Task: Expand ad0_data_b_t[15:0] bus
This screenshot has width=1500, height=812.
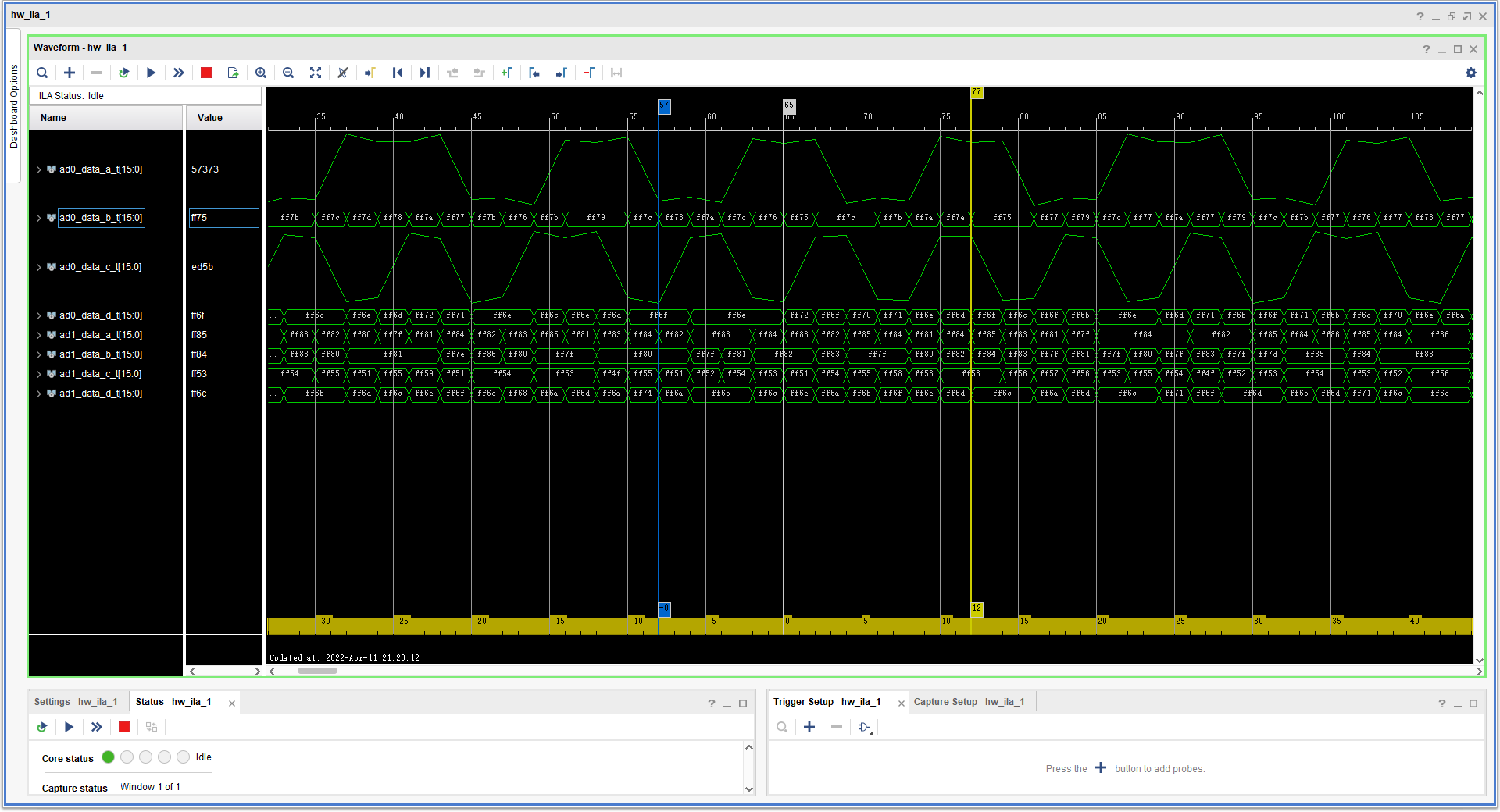Action: tap(39, 218)
